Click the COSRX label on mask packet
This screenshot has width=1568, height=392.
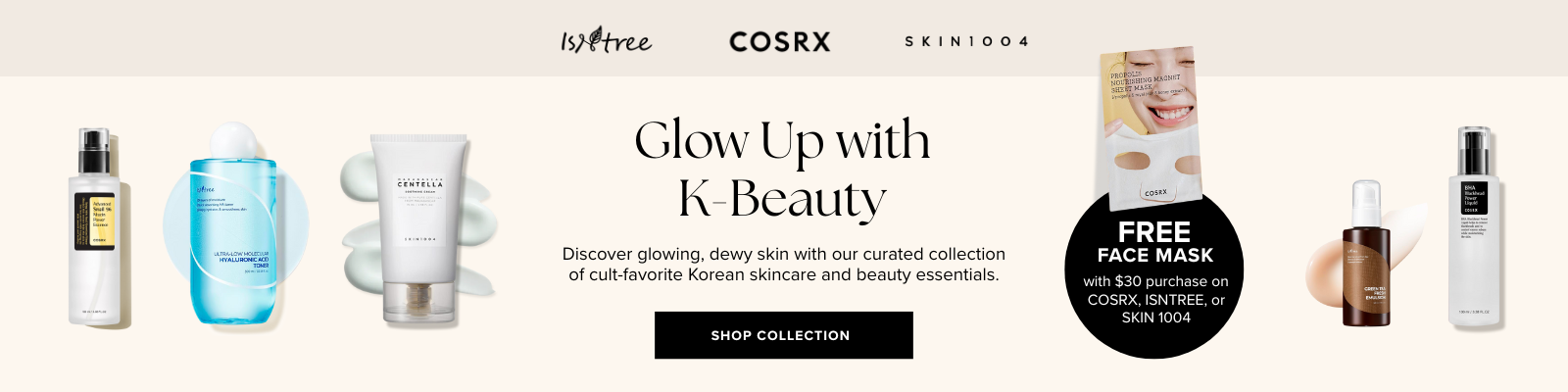1156,193
